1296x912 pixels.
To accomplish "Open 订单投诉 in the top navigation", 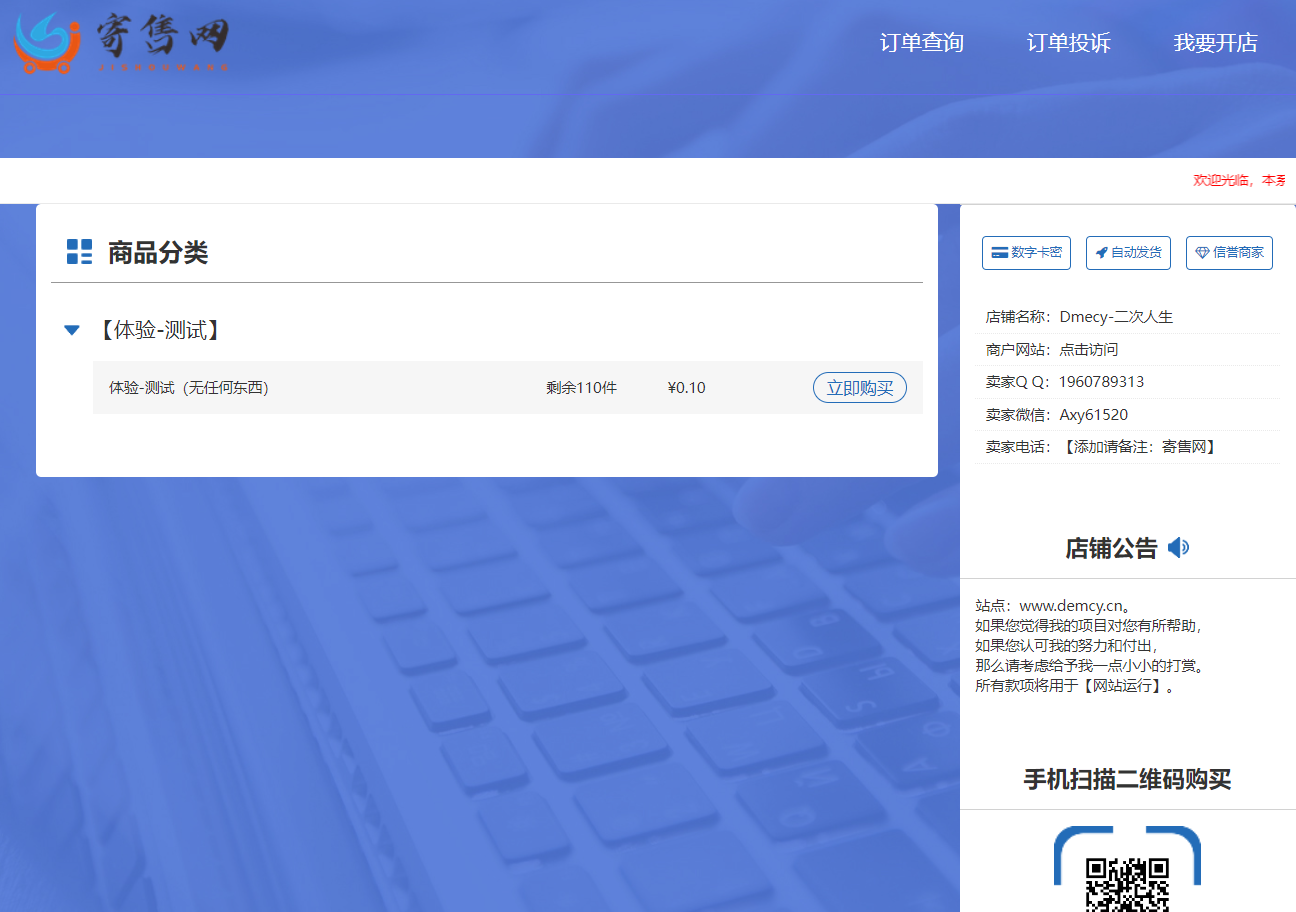I will point(1069,43).
